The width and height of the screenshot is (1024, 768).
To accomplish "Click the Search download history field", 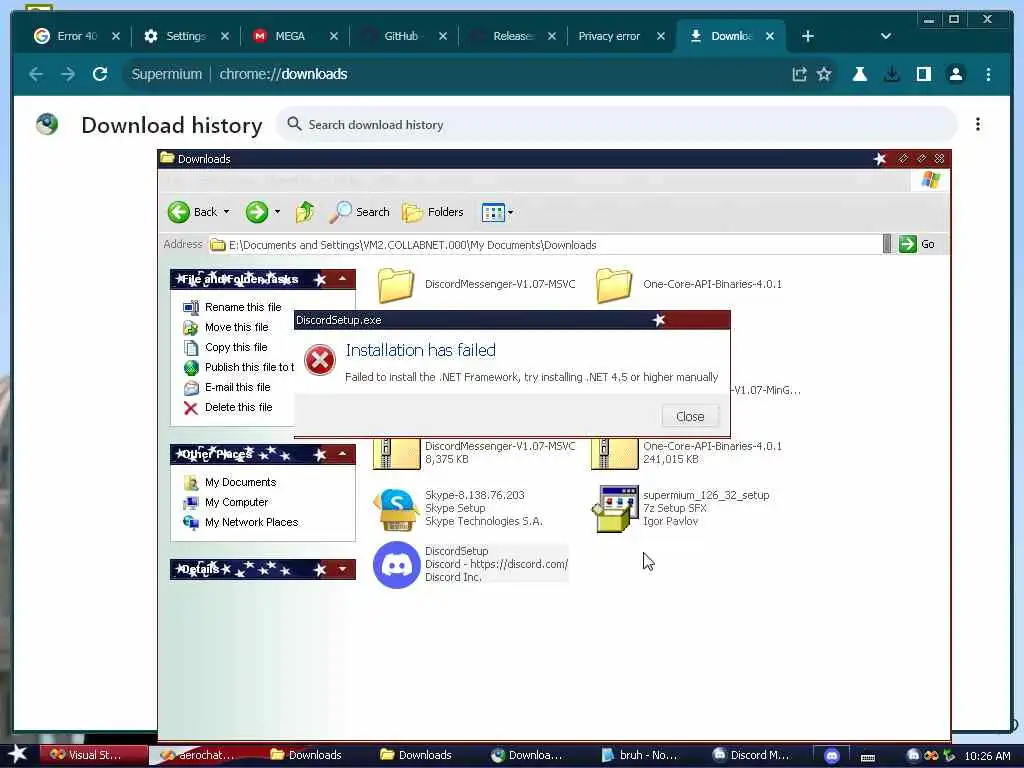I will (616, 124).
